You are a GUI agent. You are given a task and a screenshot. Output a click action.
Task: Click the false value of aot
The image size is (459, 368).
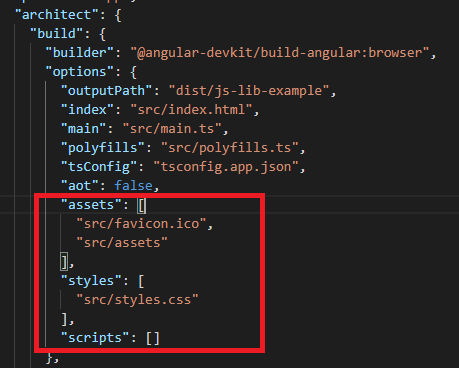(133, 186)
